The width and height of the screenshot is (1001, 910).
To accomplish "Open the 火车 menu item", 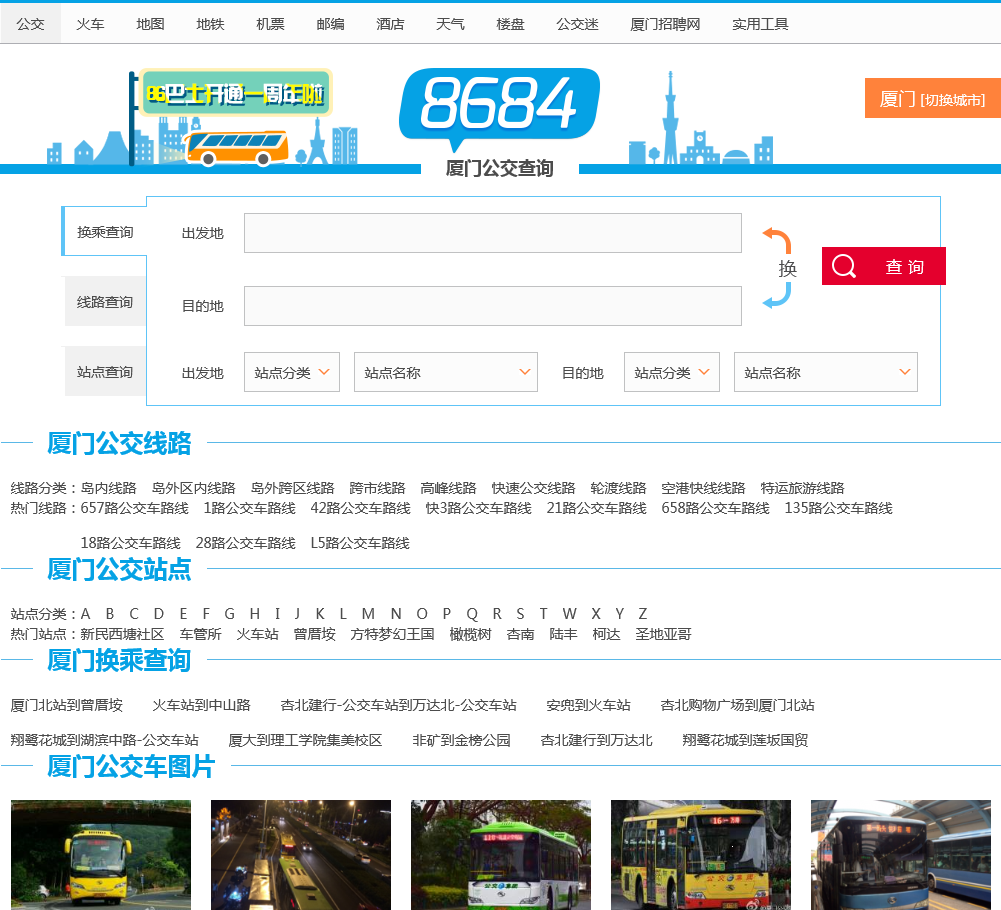I will pyautogui.click(x=90, y=24).
